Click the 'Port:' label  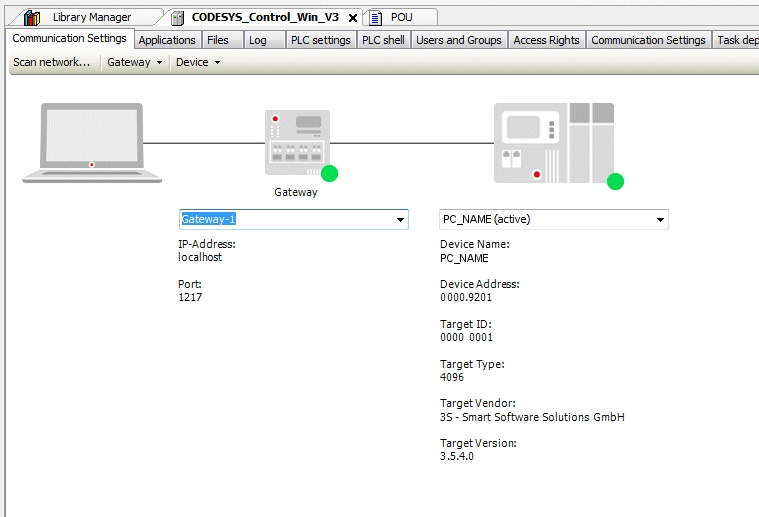pos(190,284)
